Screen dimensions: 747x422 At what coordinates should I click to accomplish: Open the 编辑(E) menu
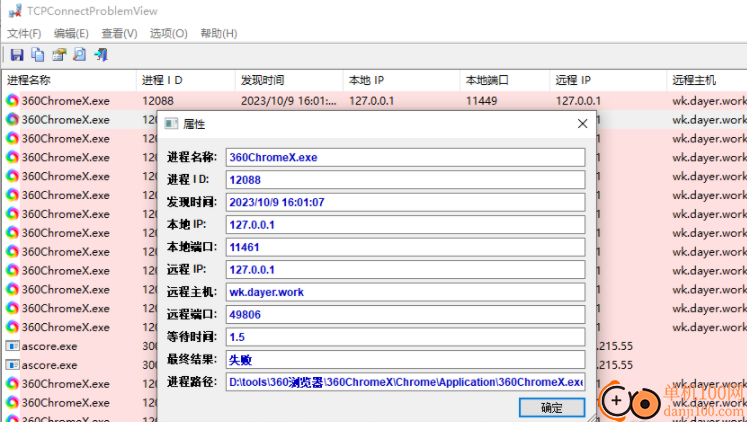click(71, 33)
